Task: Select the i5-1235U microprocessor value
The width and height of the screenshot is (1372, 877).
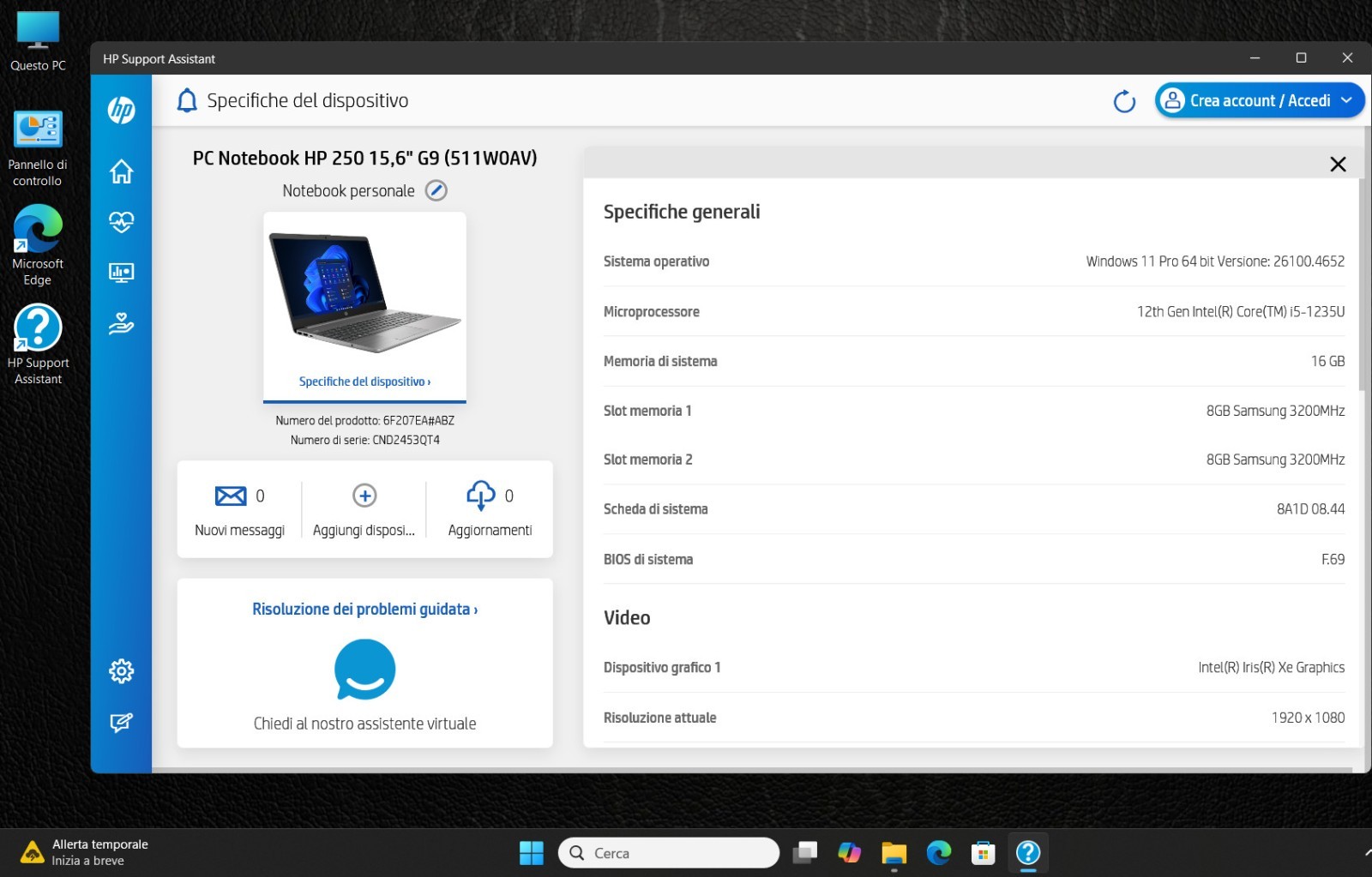Action: tap(1241, 312)
